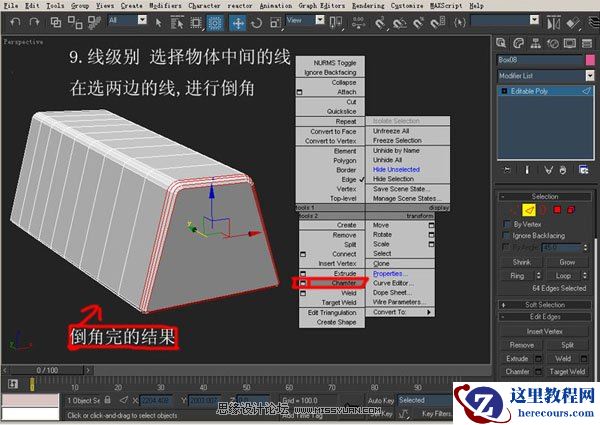Toggle the Spinner Snap magnet icon

pyautogui.click(x=438, y=23)
